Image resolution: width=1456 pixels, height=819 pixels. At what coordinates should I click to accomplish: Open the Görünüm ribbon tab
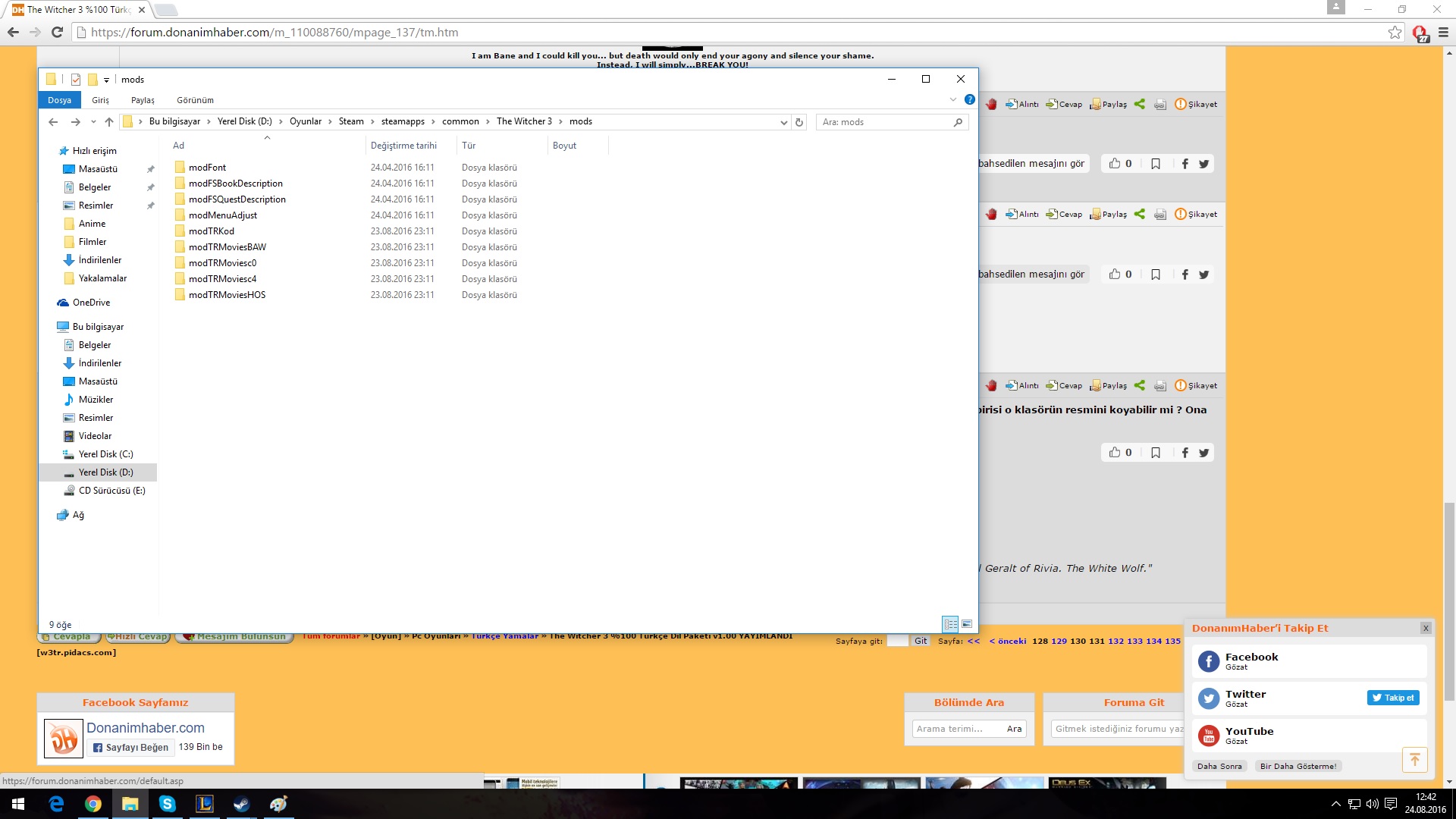point(195,100)
